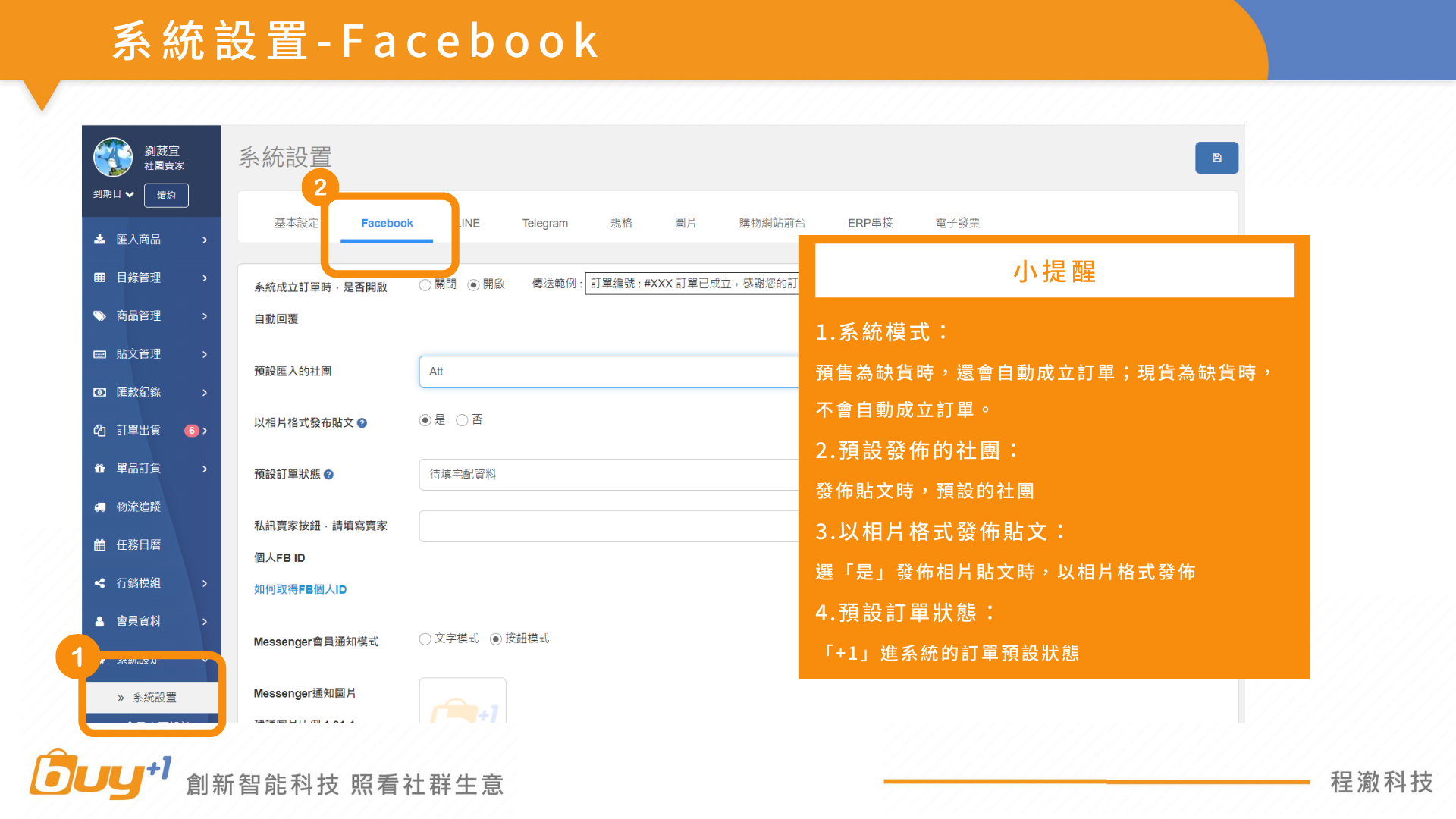Select 否 for photo format posting

click(462, 420)
